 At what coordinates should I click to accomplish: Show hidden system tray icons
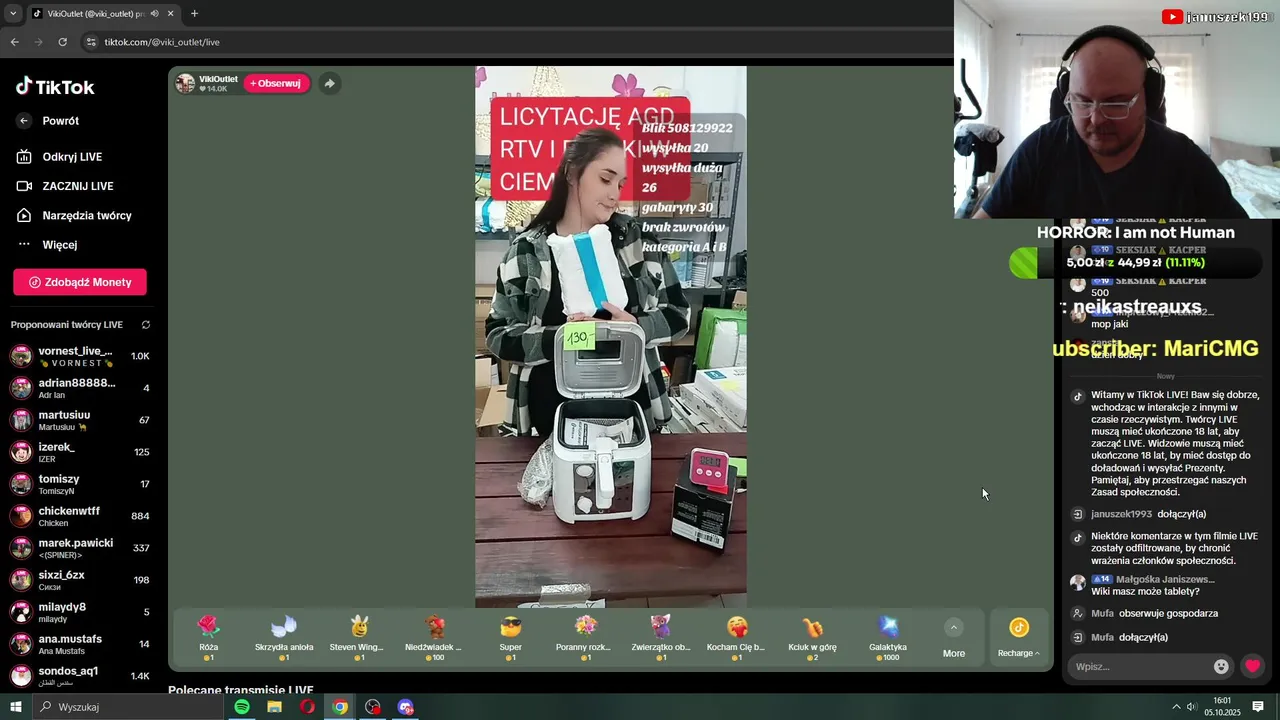[x=1176, y=707]
